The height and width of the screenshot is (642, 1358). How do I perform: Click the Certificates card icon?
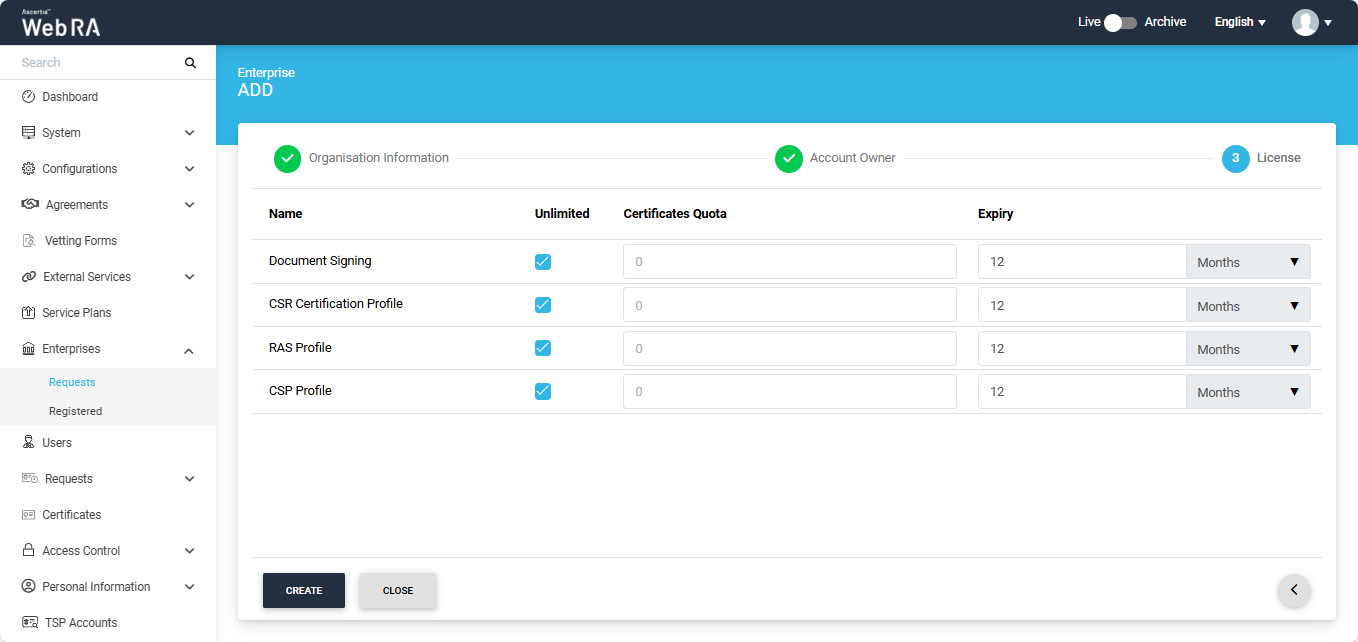coord(28,515)
